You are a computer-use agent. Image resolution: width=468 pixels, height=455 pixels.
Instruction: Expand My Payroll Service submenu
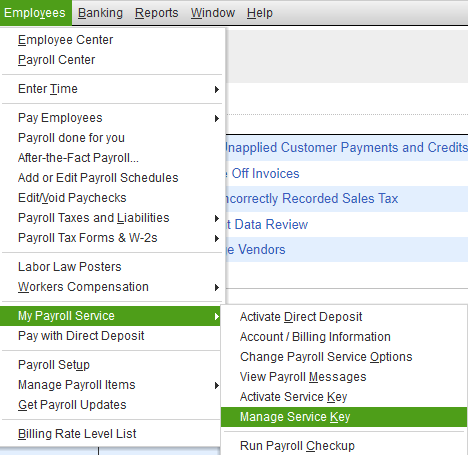coord(110,316)
